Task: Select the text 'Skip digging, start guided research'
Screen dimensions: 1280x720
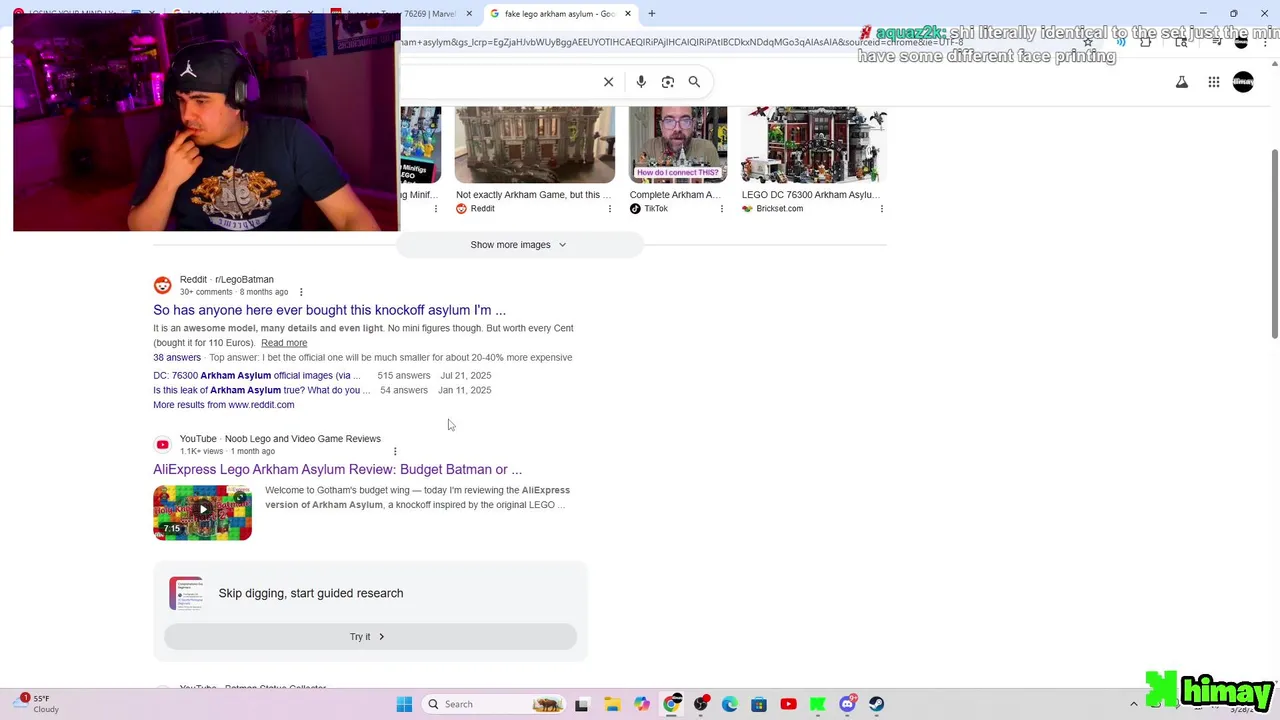Action: 311,593
